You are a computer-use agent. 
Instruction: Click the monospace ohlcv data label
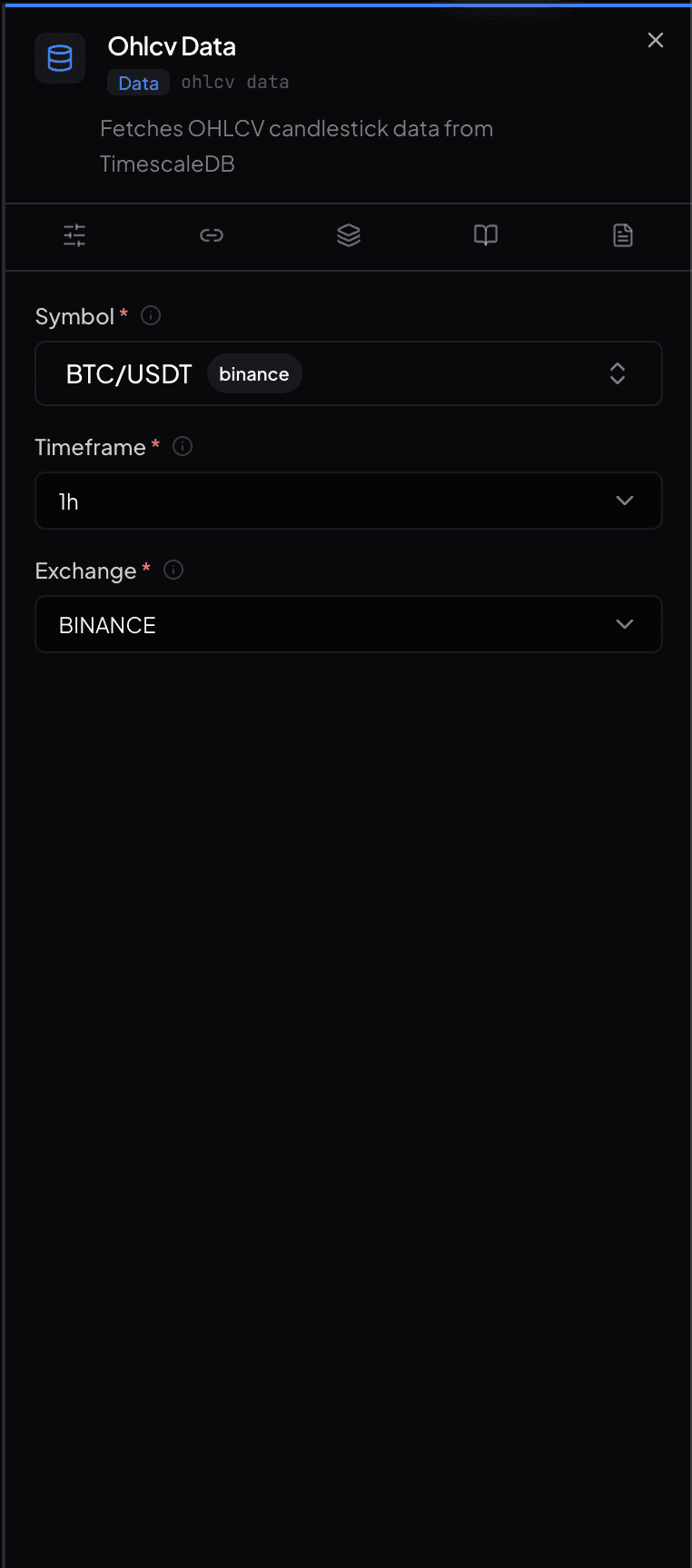point(235,83)
